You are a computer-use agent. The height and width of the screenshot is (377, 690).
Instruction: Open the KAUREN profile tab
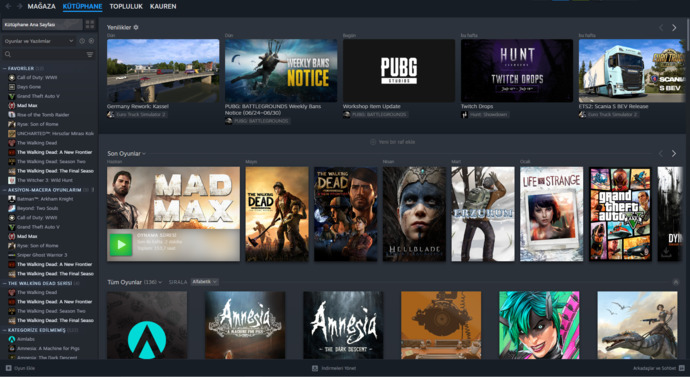point(163,6)
